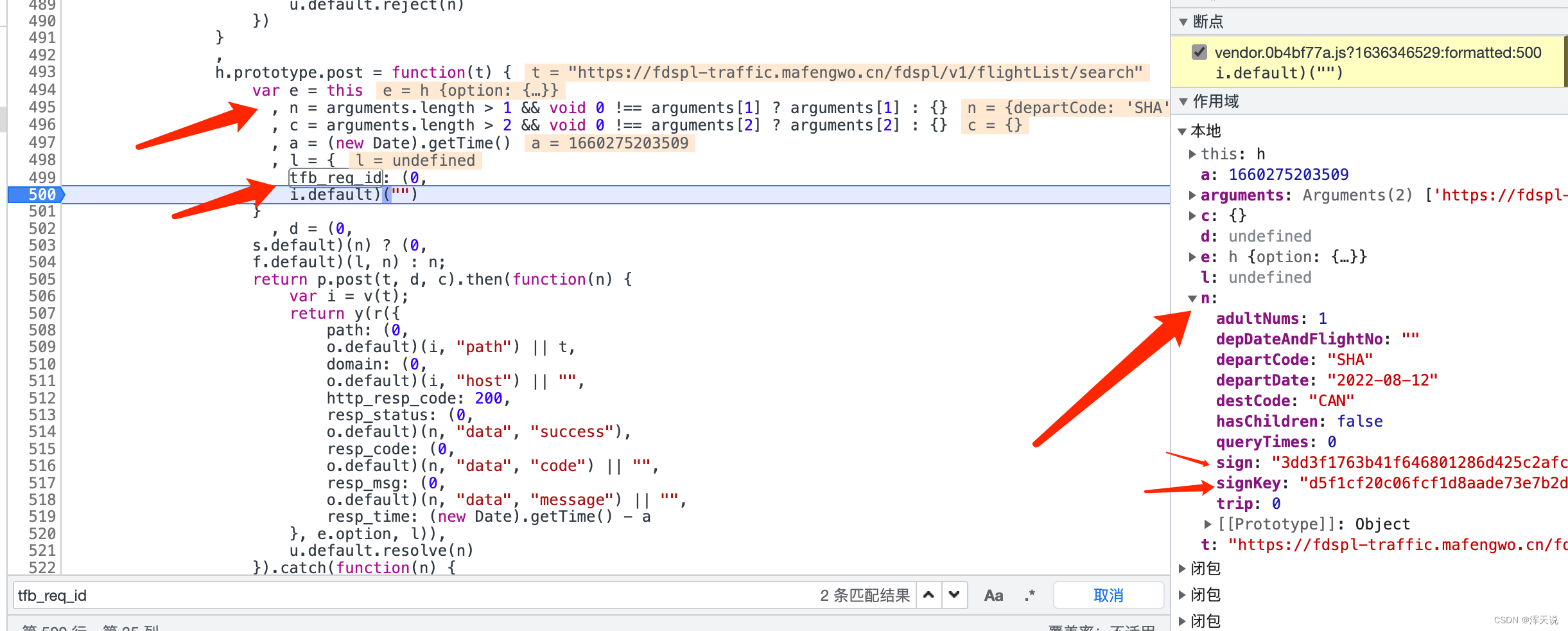Image resolution: width=1568 pixels, height=631 pixels.
Task: Click the hasChildren false value
Action: (x=1360, y=422)
